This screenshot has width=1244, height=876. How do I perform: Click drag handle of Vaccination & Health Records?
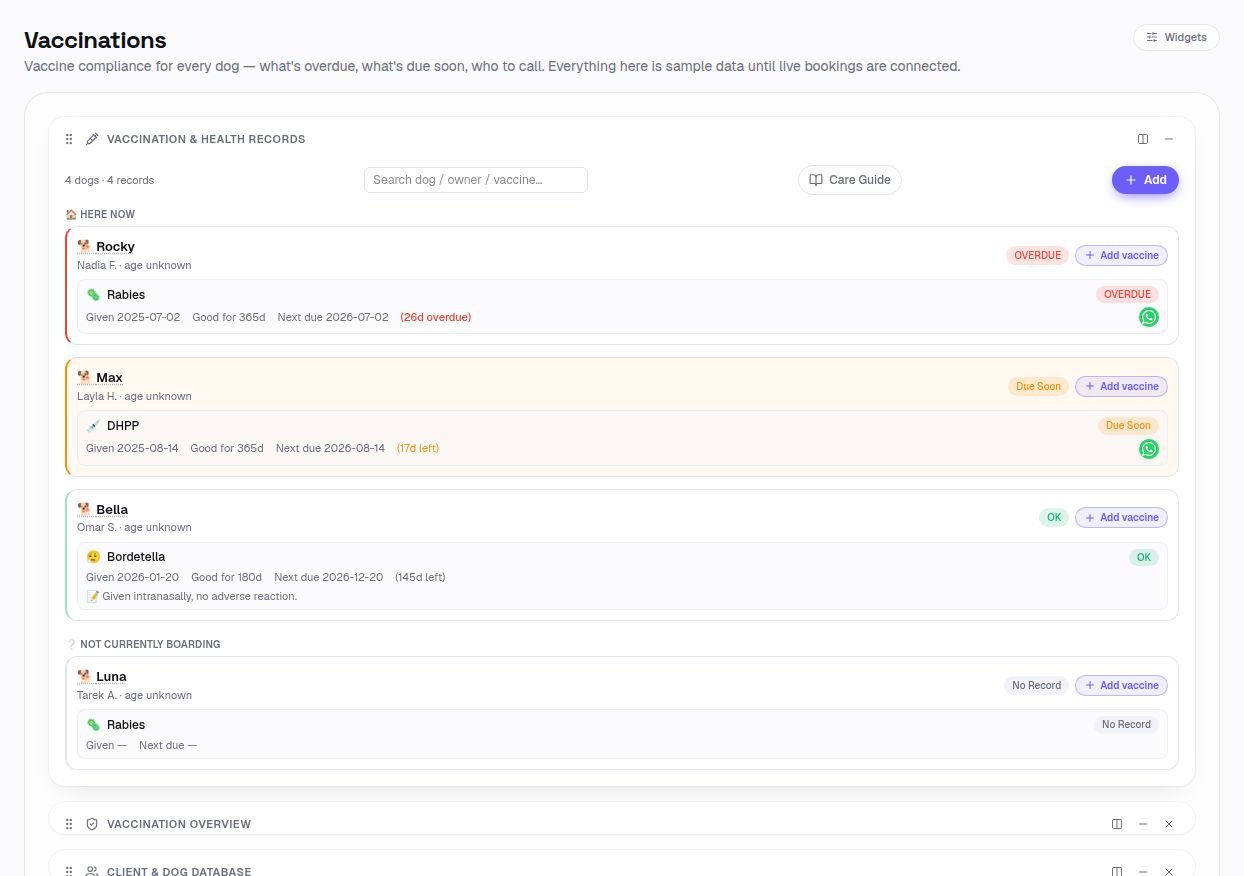click(69, 139)
